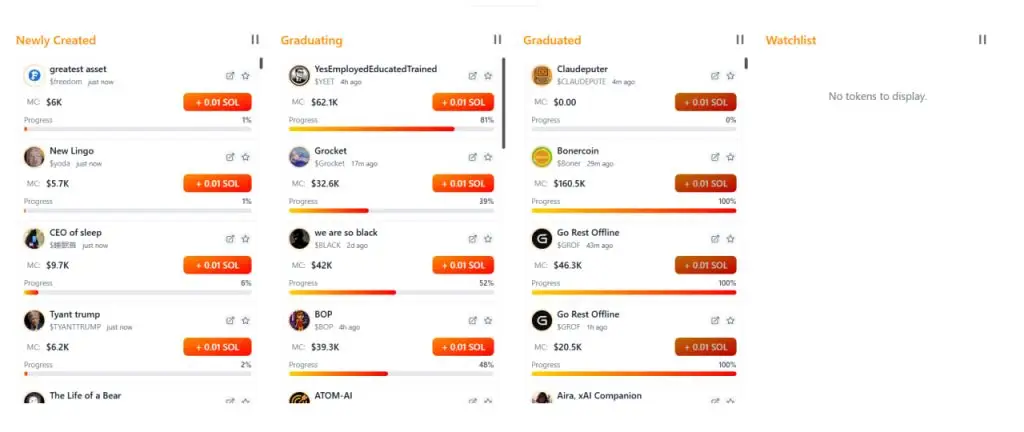Pause the Graduated column updates

[x=740, y=39]
